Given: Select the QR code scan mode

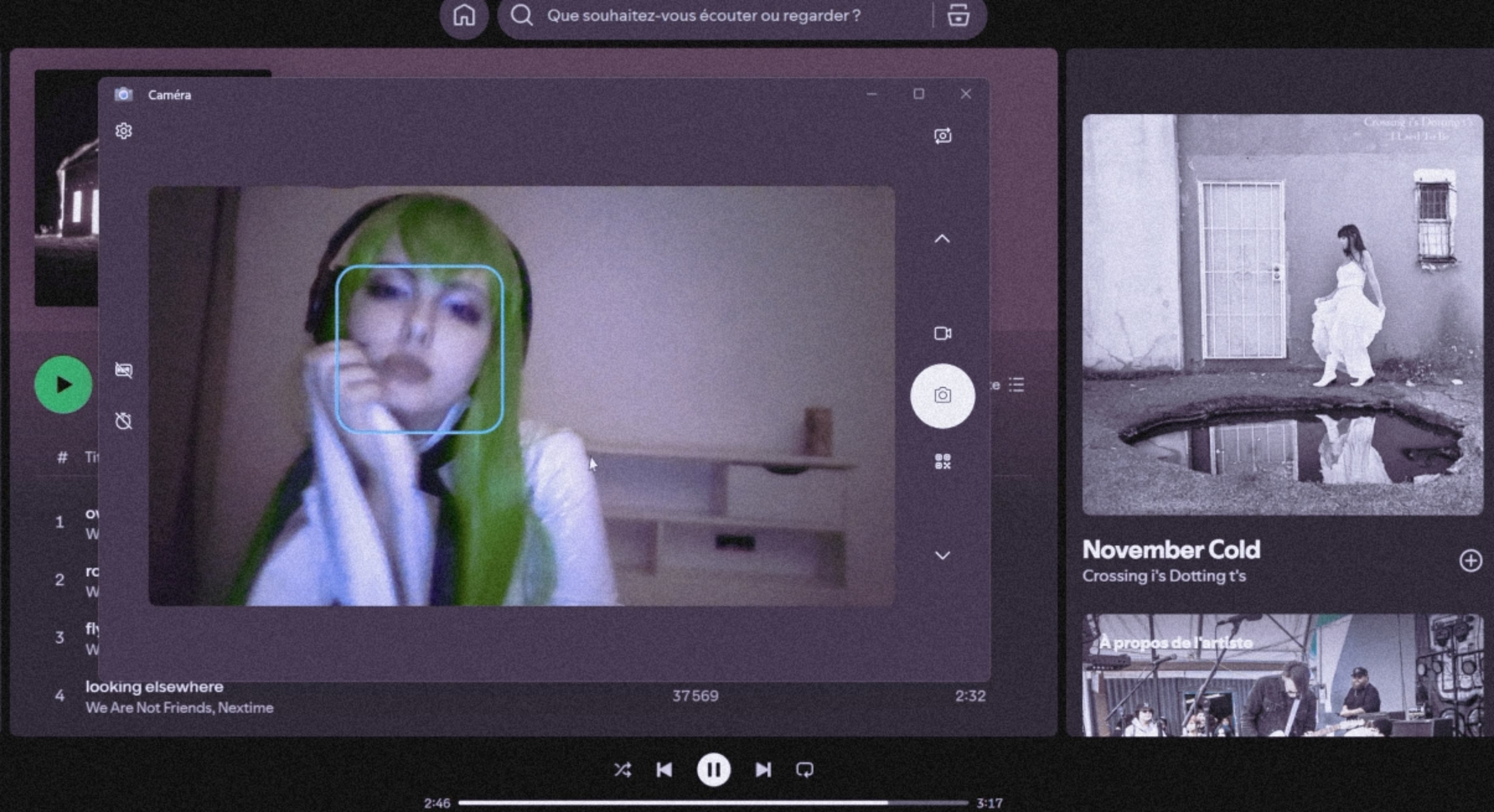Looking at the screenshot, I should click(943, 462).
